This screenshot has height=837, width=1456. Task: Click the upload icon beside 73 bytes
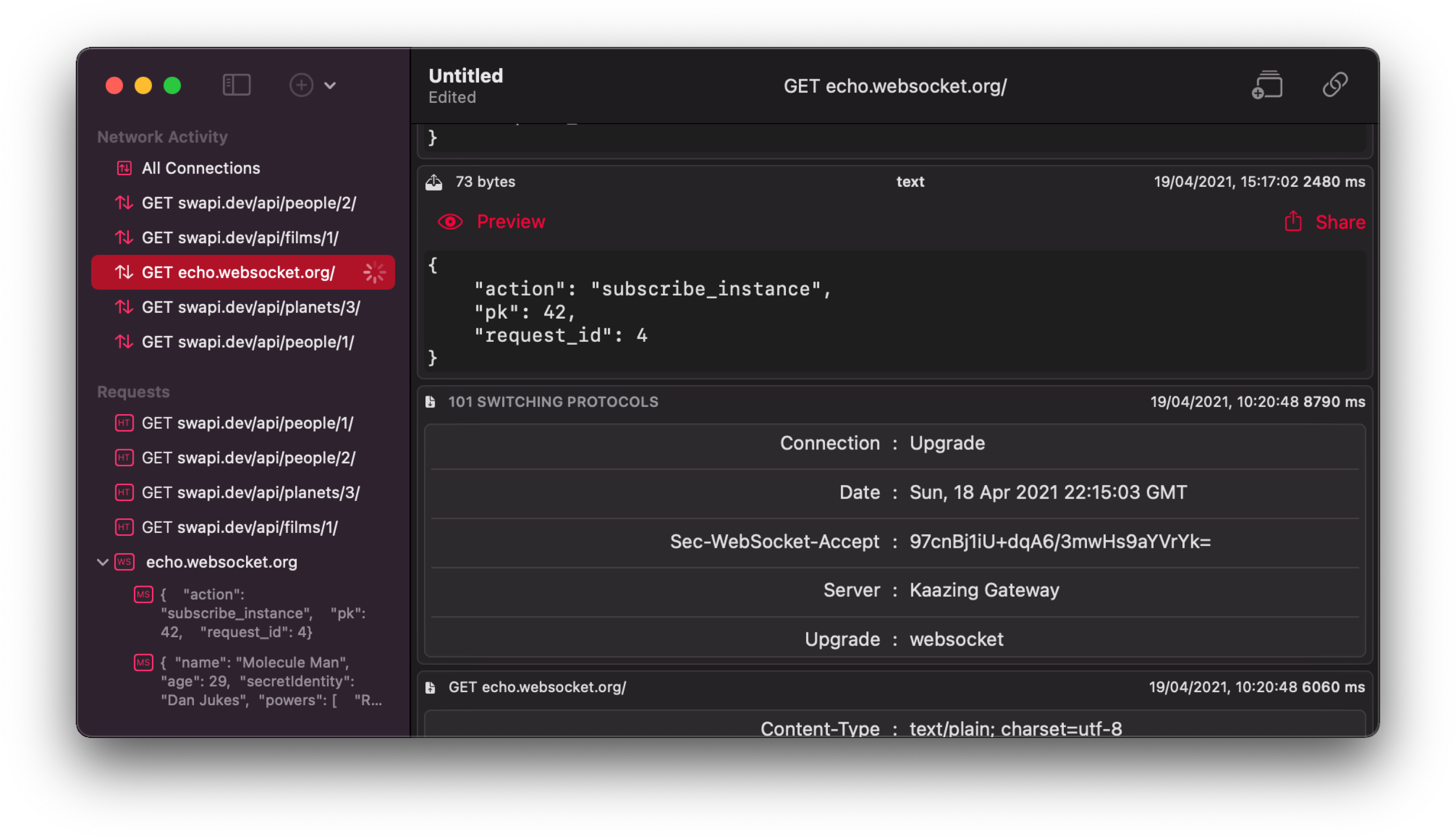[434, 182]
